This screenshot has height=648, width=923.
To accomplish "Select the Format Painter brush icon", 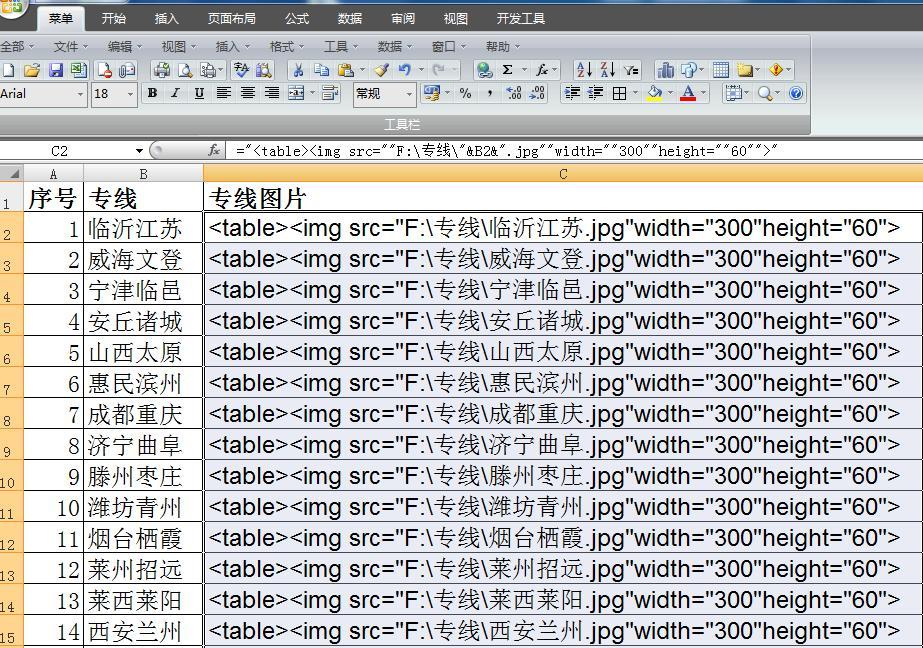I will pyautogui.click(x=381, y=70).
